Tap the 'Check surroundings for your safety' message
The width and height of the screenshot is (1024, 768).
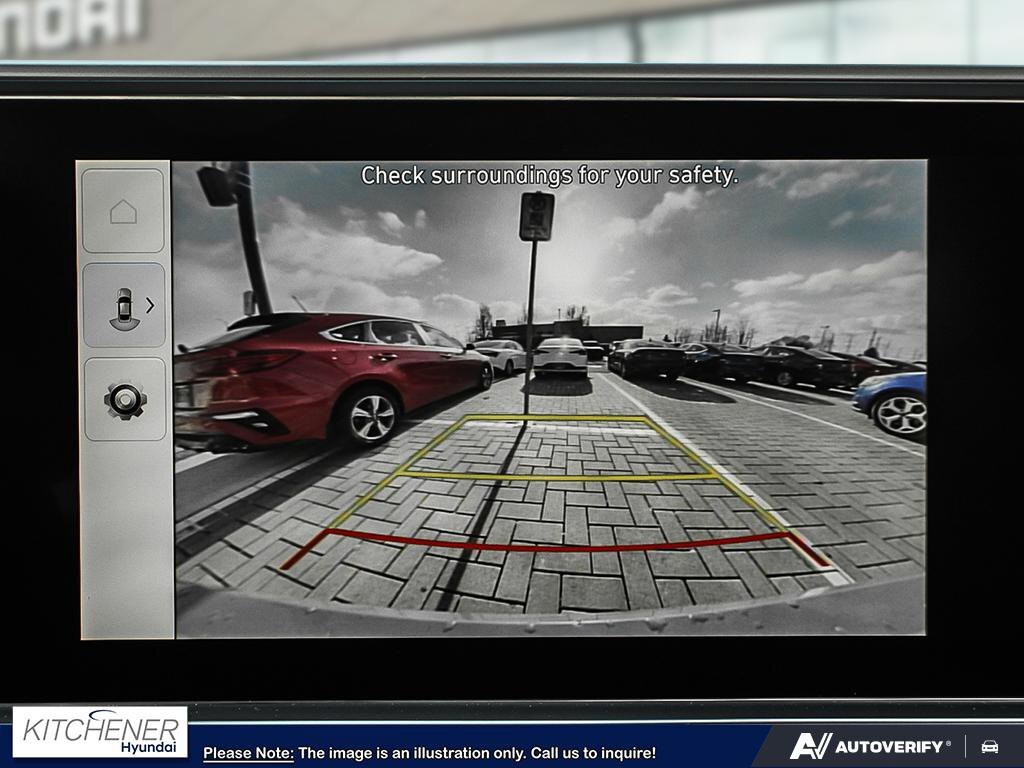tap(549, 176)
